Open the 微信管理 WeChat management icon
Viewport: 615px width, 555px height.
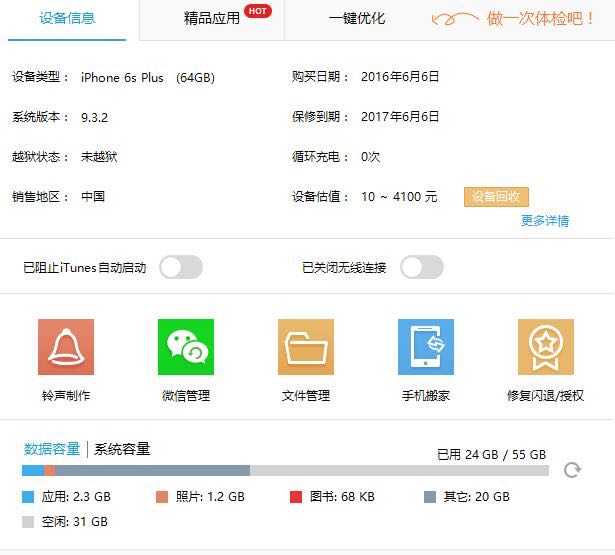tap(186, 347)
